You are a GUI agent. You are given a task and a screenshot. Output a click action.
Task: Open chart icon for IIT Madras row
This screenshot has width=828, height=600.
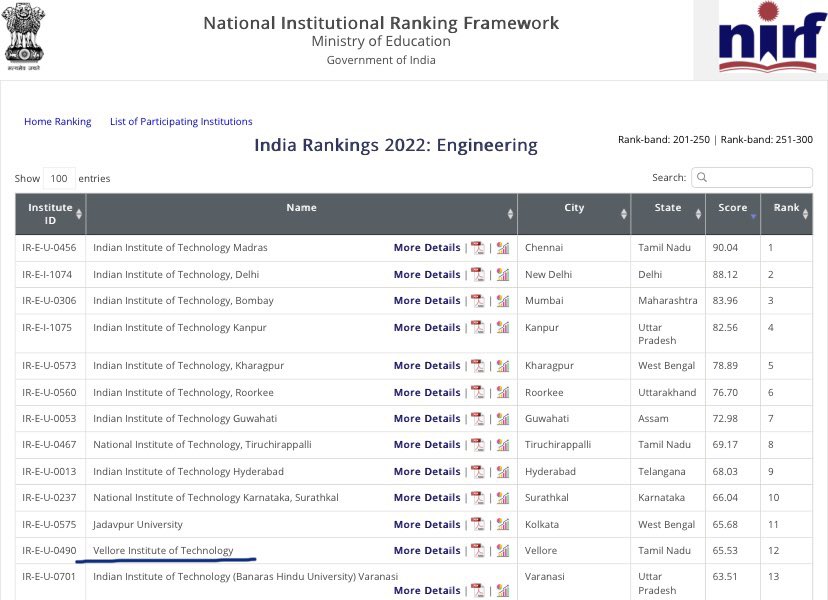tap(503, 248)
